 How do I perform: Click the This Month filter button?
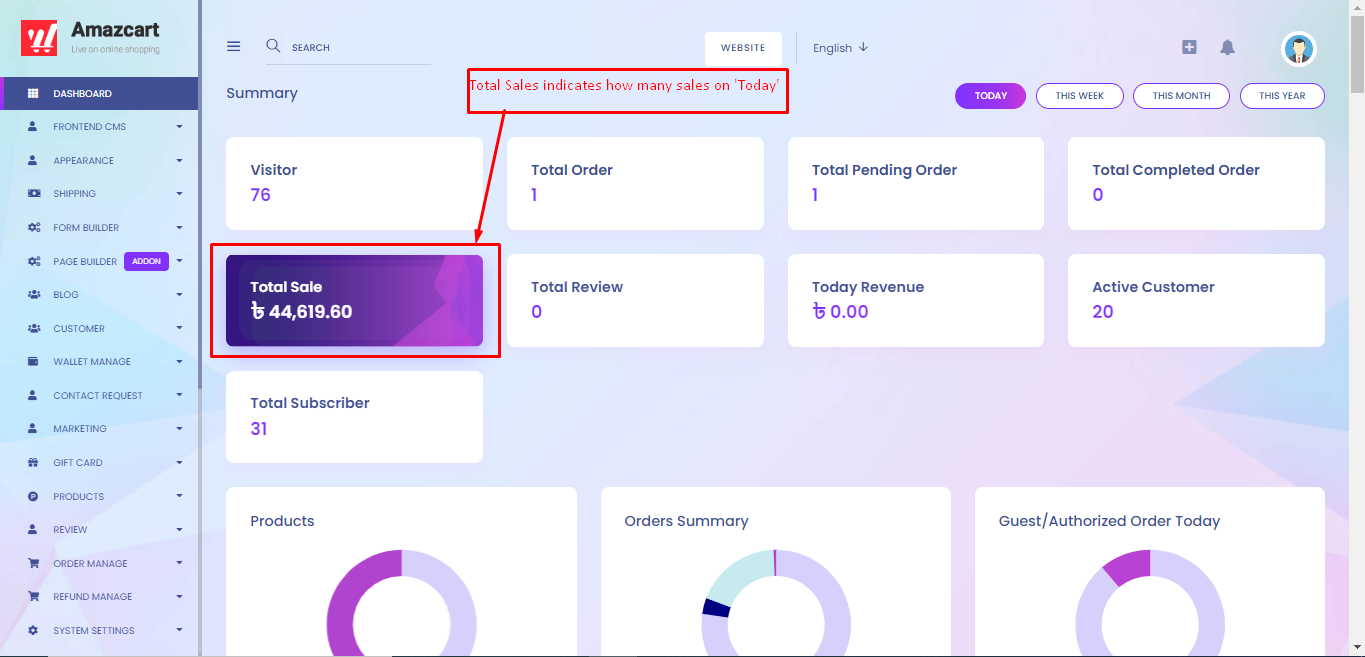pos(1181,96)
